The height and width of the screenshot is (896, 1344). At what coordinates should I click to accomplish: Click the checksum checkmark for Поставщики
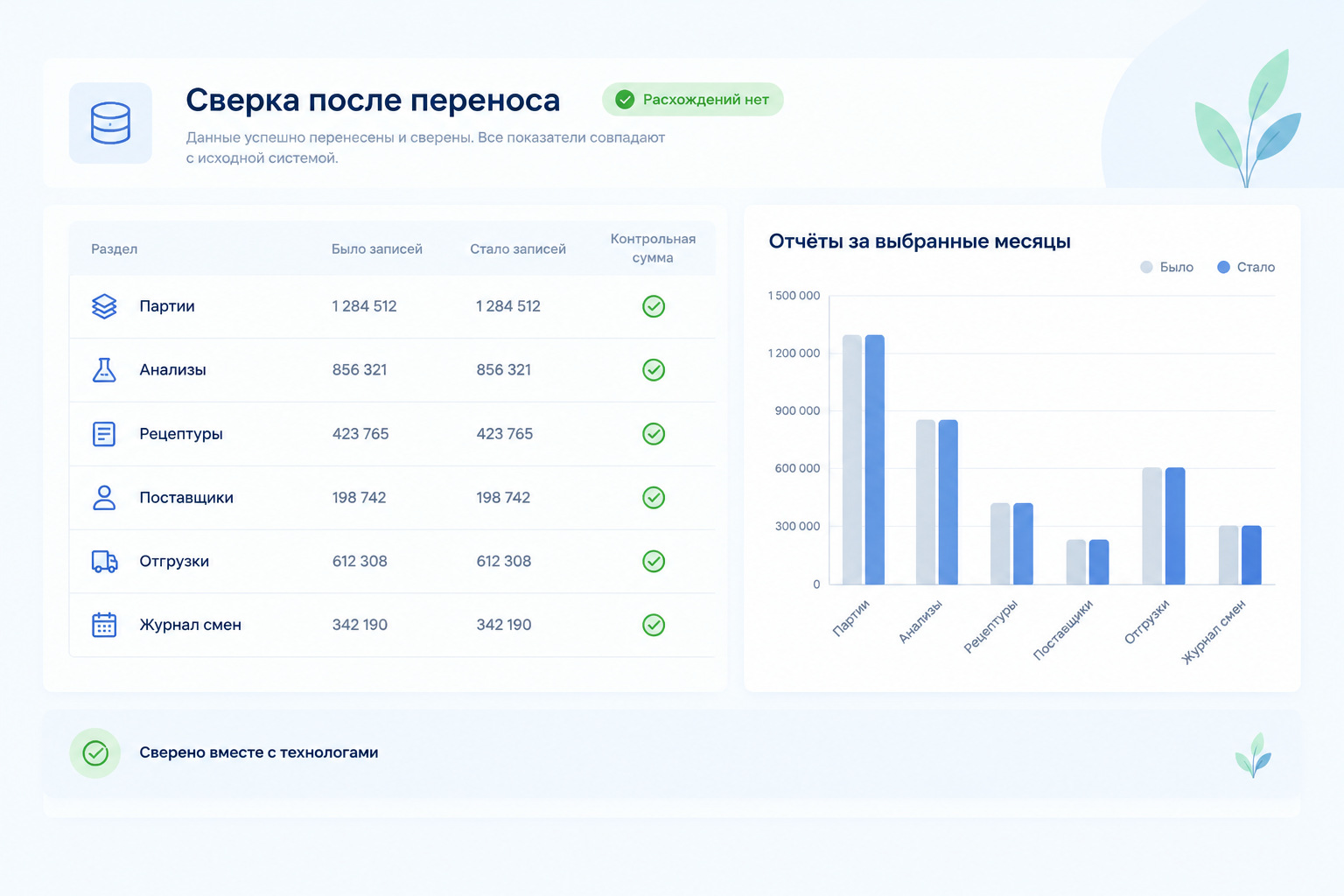[654, 498]
